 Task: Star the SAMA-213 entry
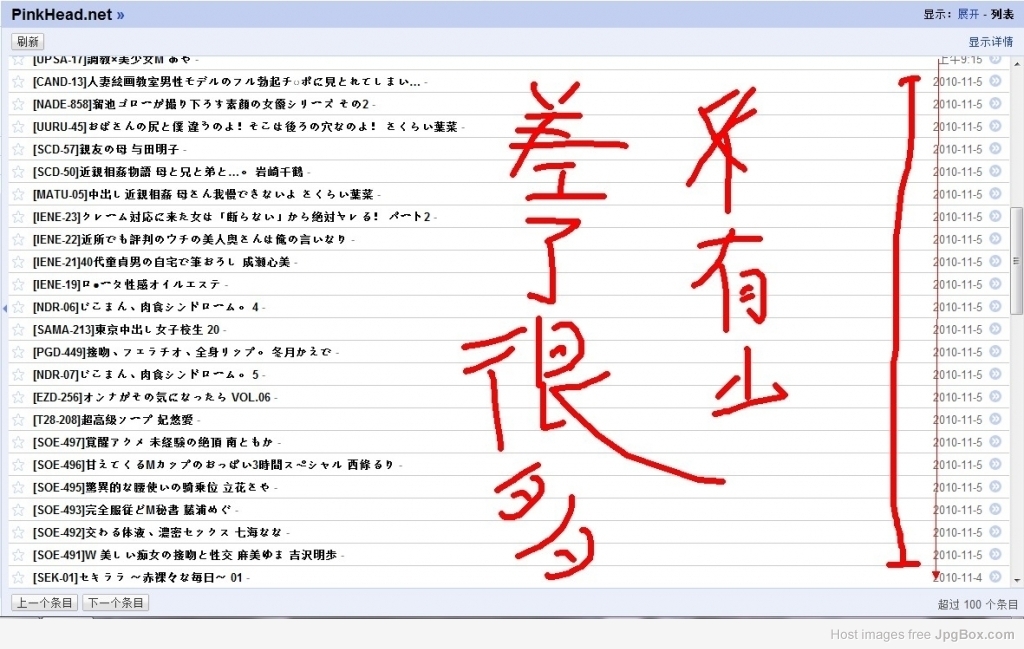[x=18, y=330]
